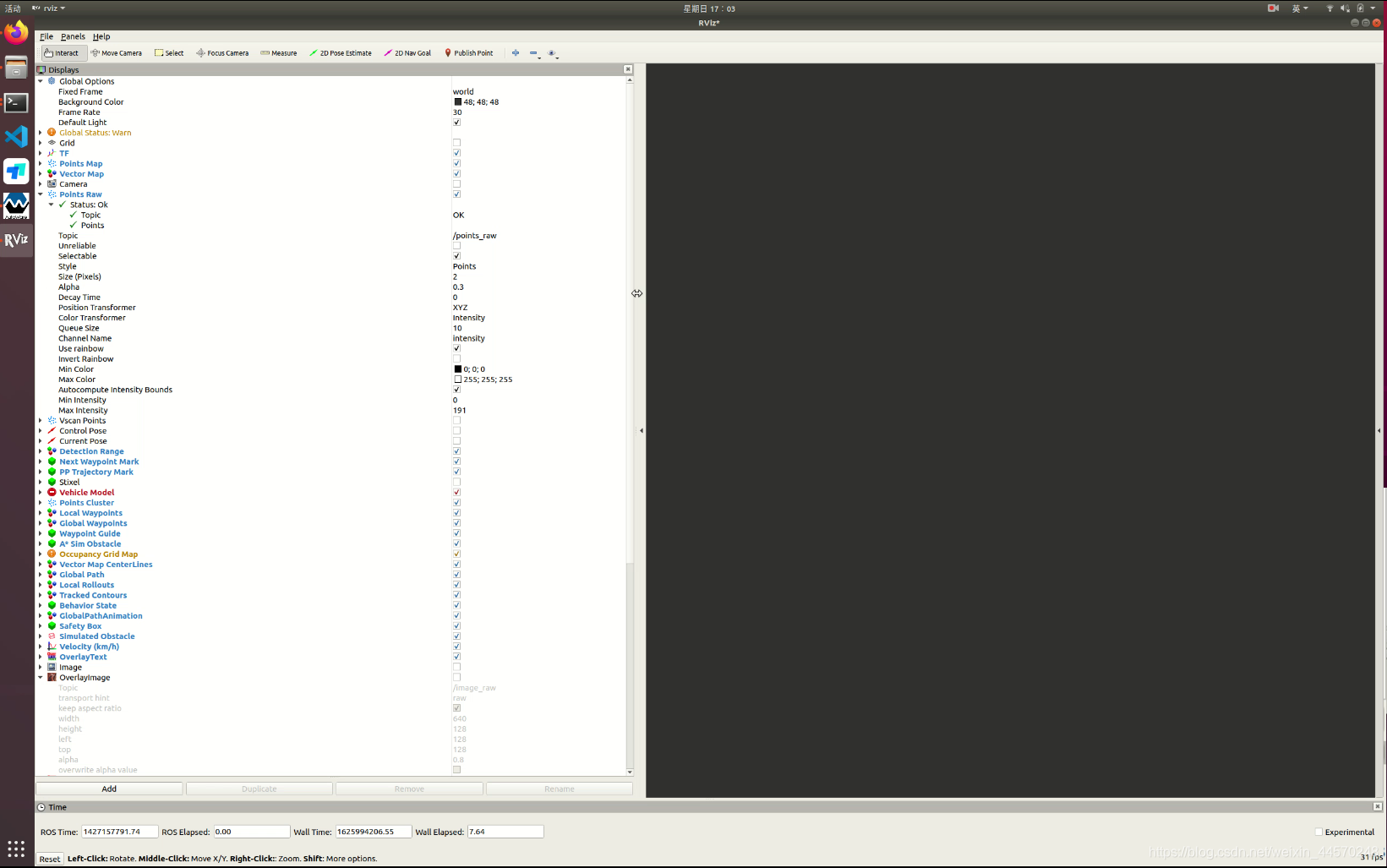Toggle Autocompute Intensity Bounds checkbox

(456, 390)
